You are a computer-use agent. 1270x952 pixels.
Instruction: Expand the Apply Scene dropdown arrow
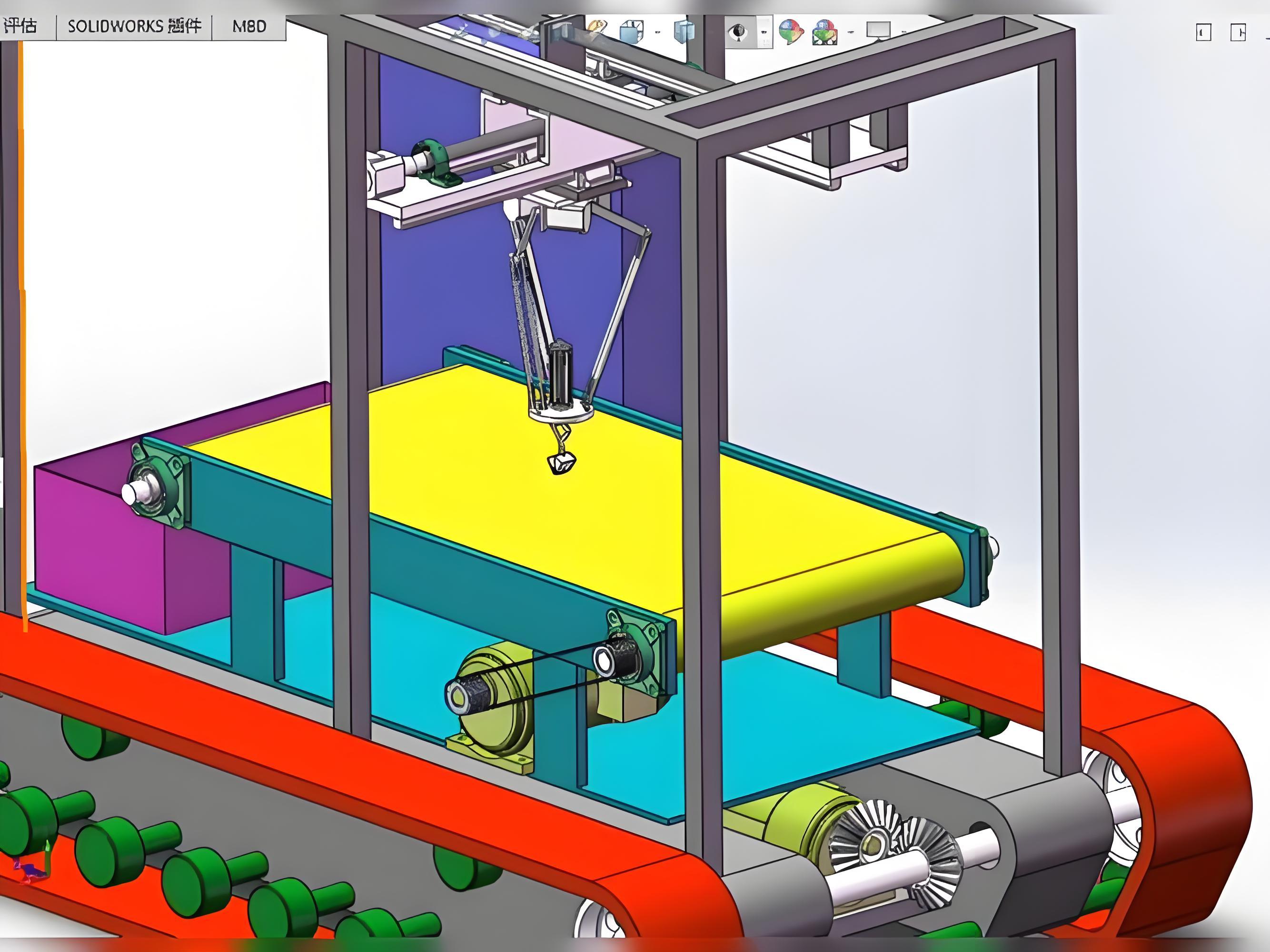(850, 32)
